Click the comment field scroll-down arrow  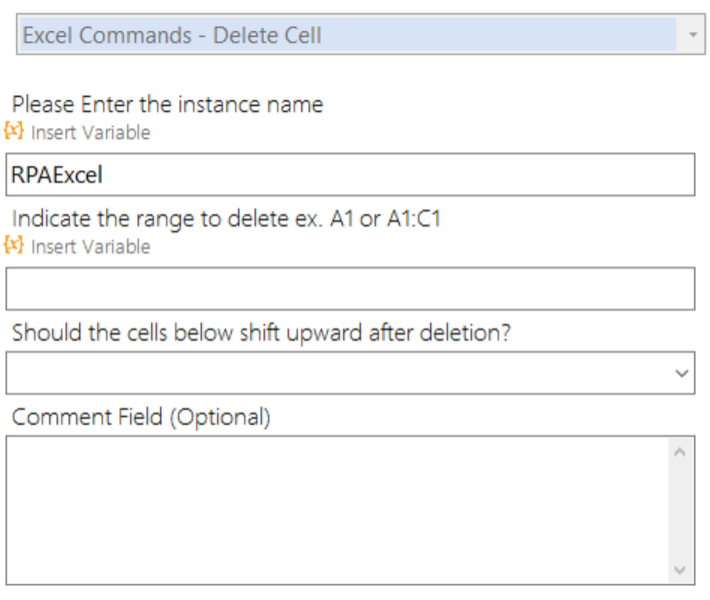[x=680, y=570]
